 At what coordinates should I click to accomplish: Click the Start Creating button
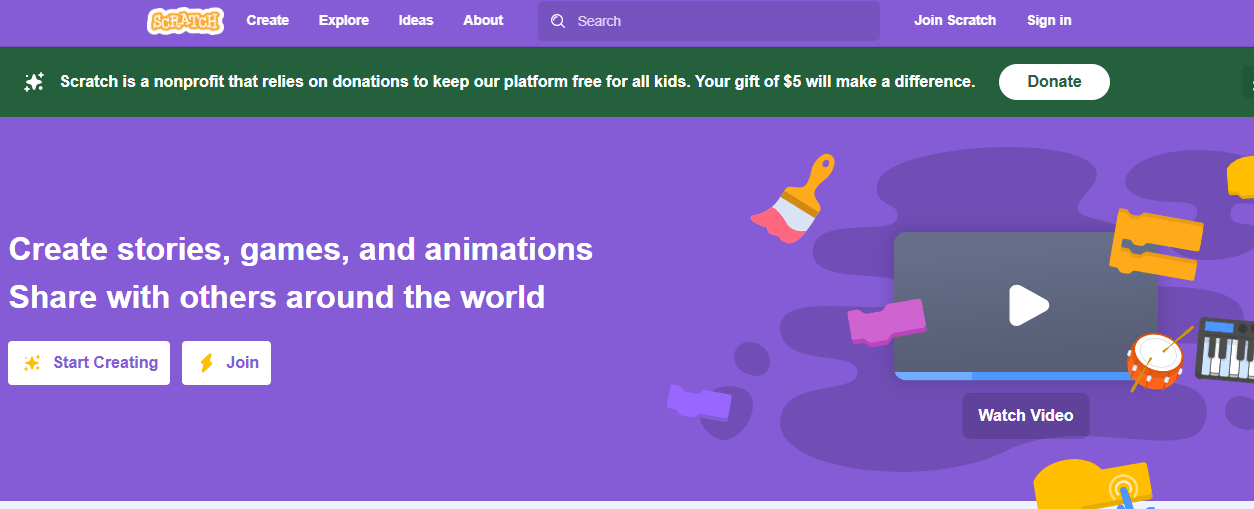(x=89, y=363)
